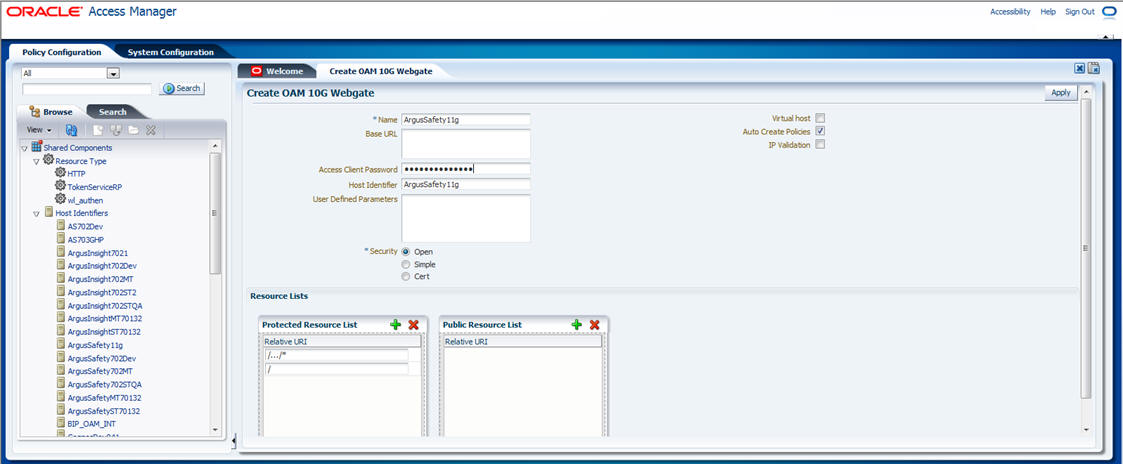The image size is (1123, 464).
Task: Collapse left pane with splitter arrow
Action: (x=233, y=442)
